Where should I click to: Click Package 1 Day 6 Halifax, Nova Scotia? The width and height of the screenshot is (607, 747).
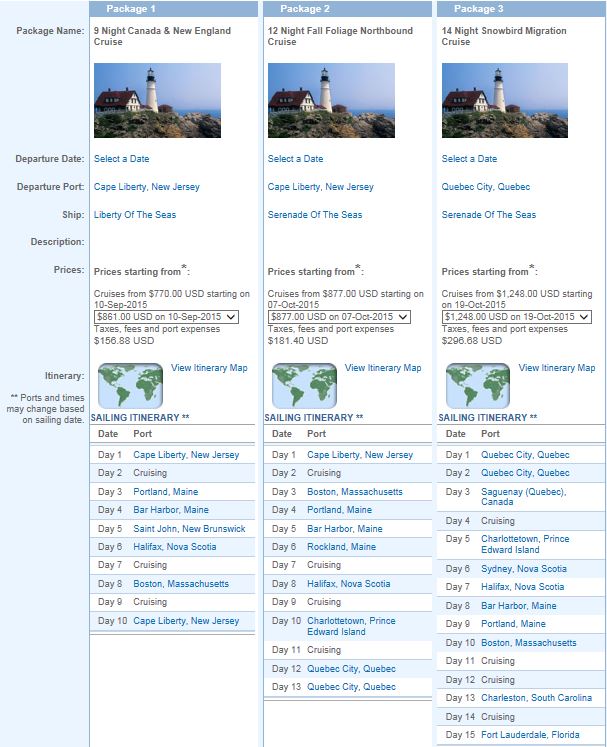click(175, 547)
